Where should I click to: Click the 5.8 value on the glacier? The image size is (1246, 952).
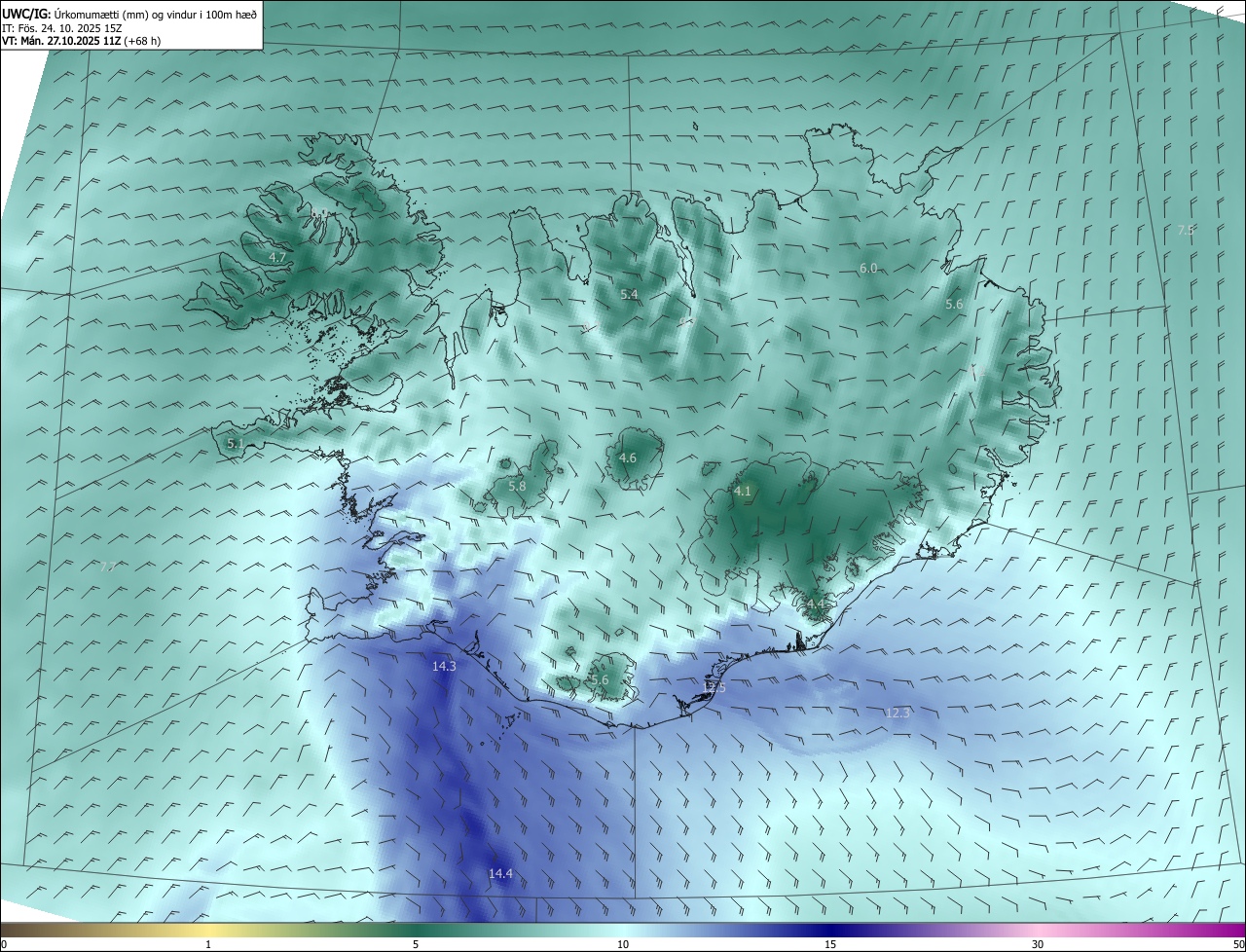(x=517, y=486)
